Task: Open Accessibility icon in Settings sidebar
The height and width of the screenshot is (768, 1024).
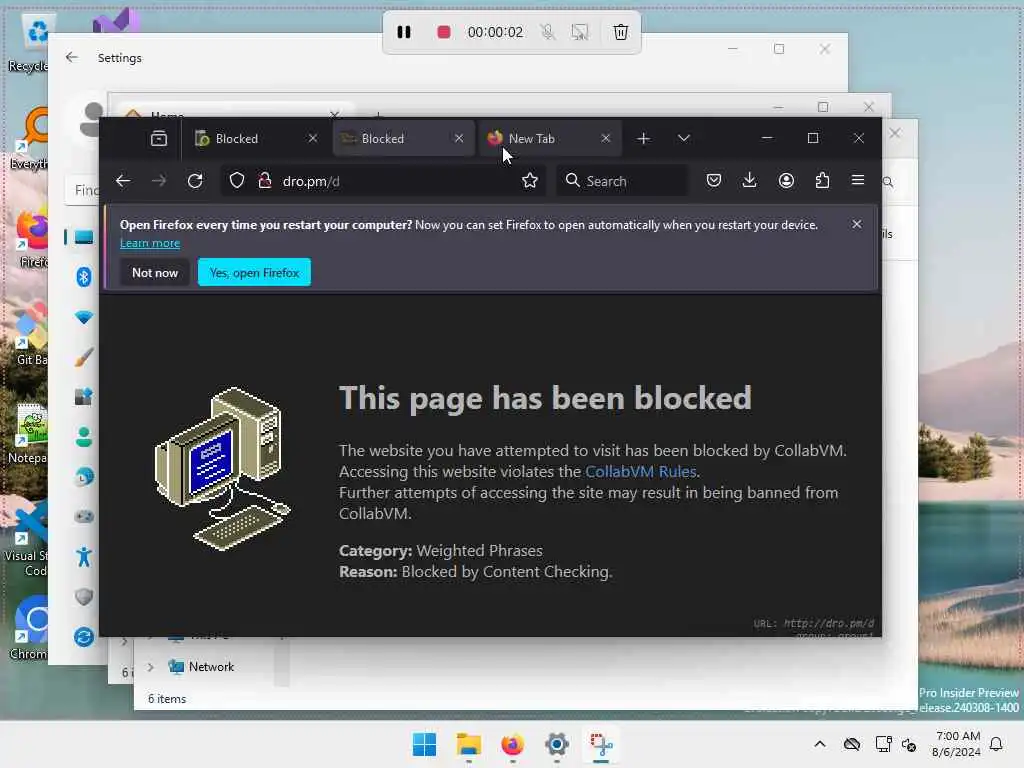Action: [x=84, y=556]
